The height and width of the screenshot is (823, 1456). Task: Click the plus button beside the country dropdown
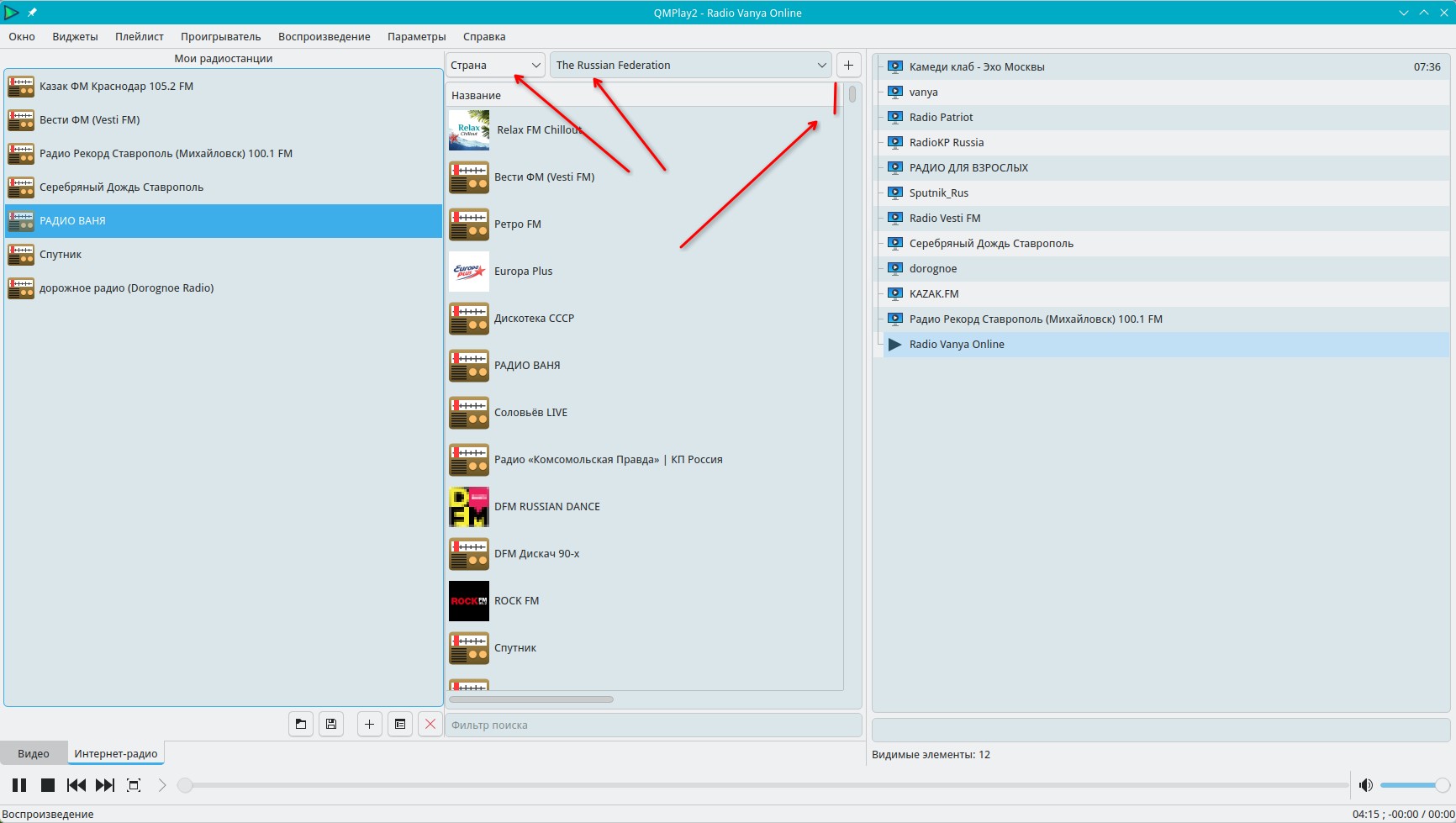pos(848,65)
